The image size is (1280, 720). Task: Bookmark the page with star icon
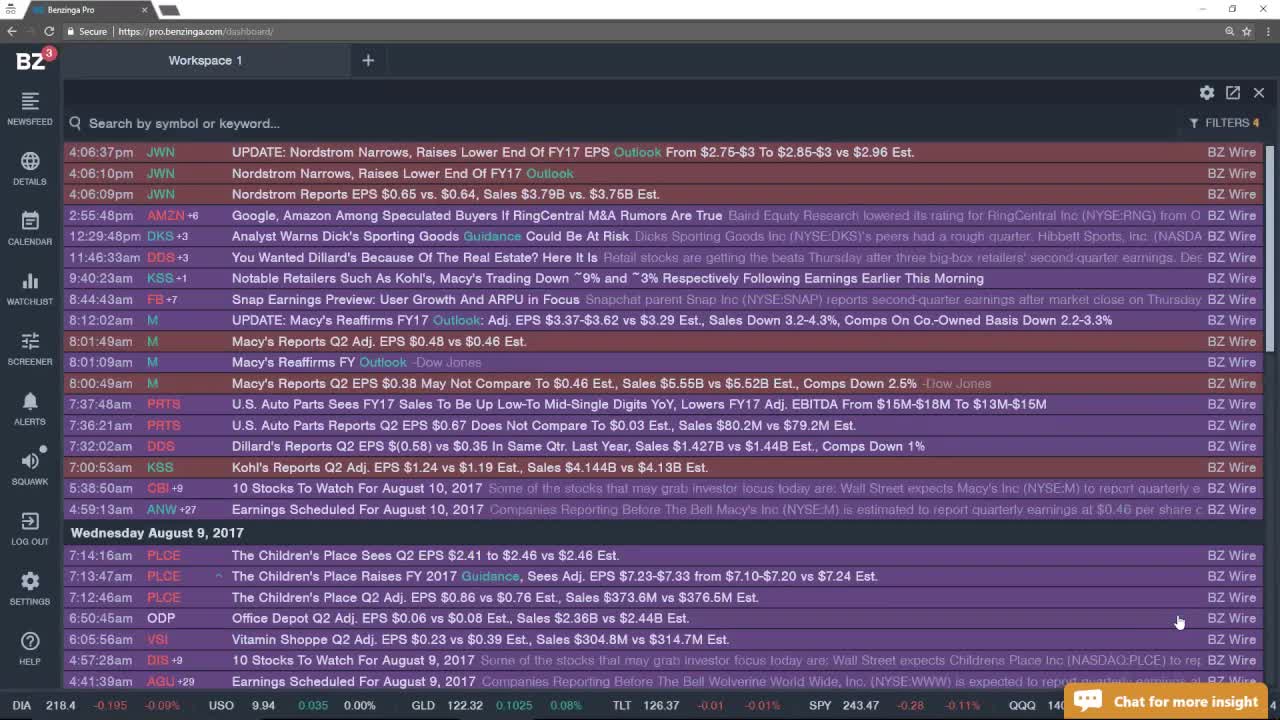(x=1247, y=31)
